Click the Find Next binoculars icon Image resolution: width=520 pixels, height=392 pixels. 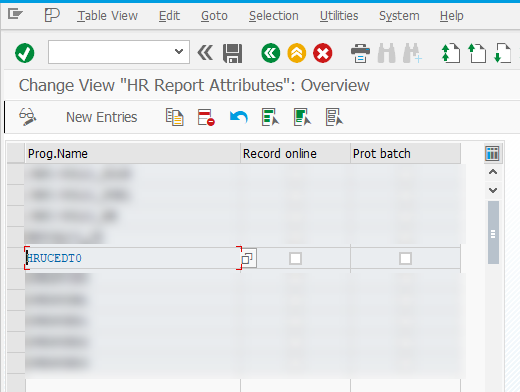(412, 53)
